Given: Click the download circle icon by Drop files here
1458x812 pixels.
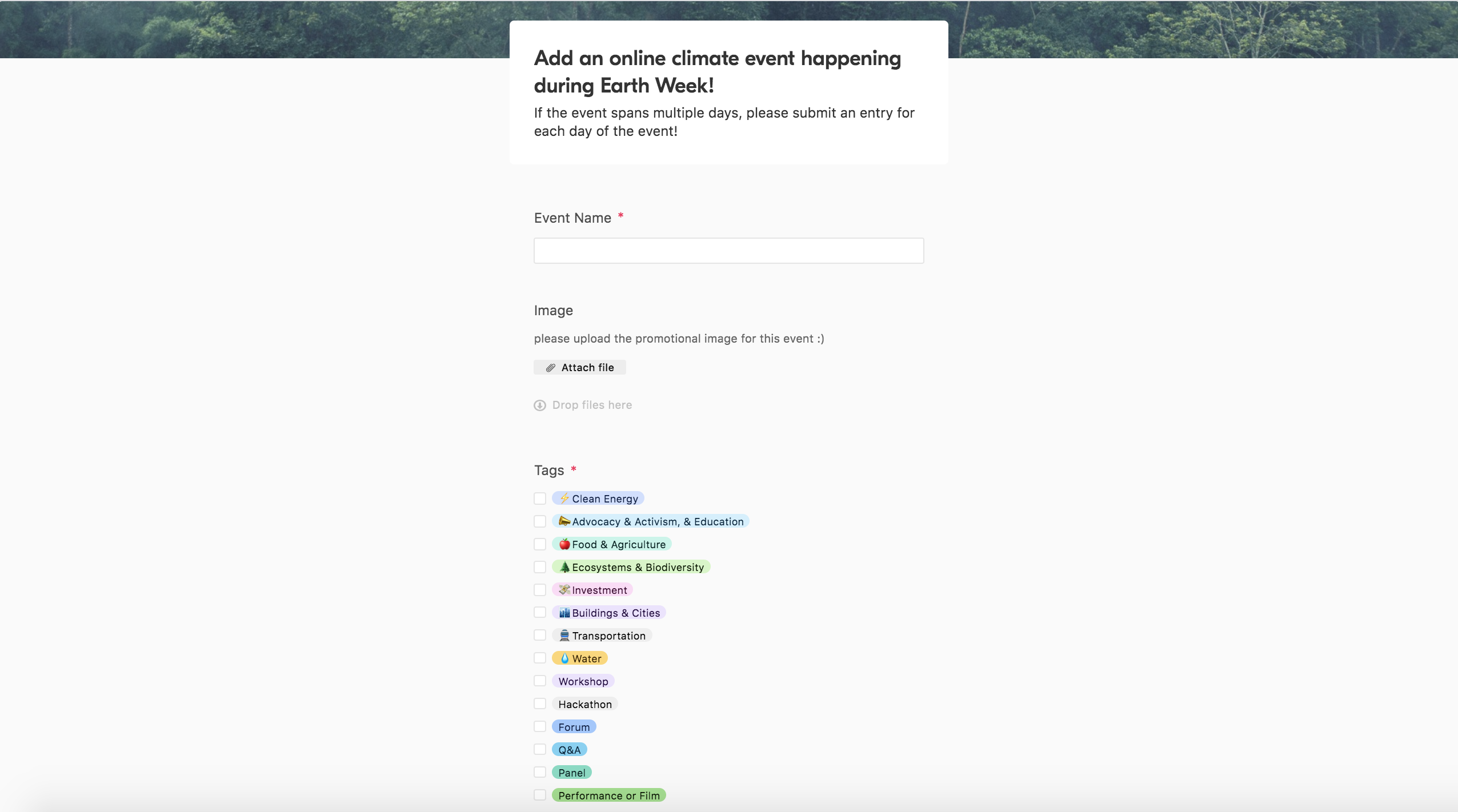Looking at the screenshot, I should click(x=540, y=405).
